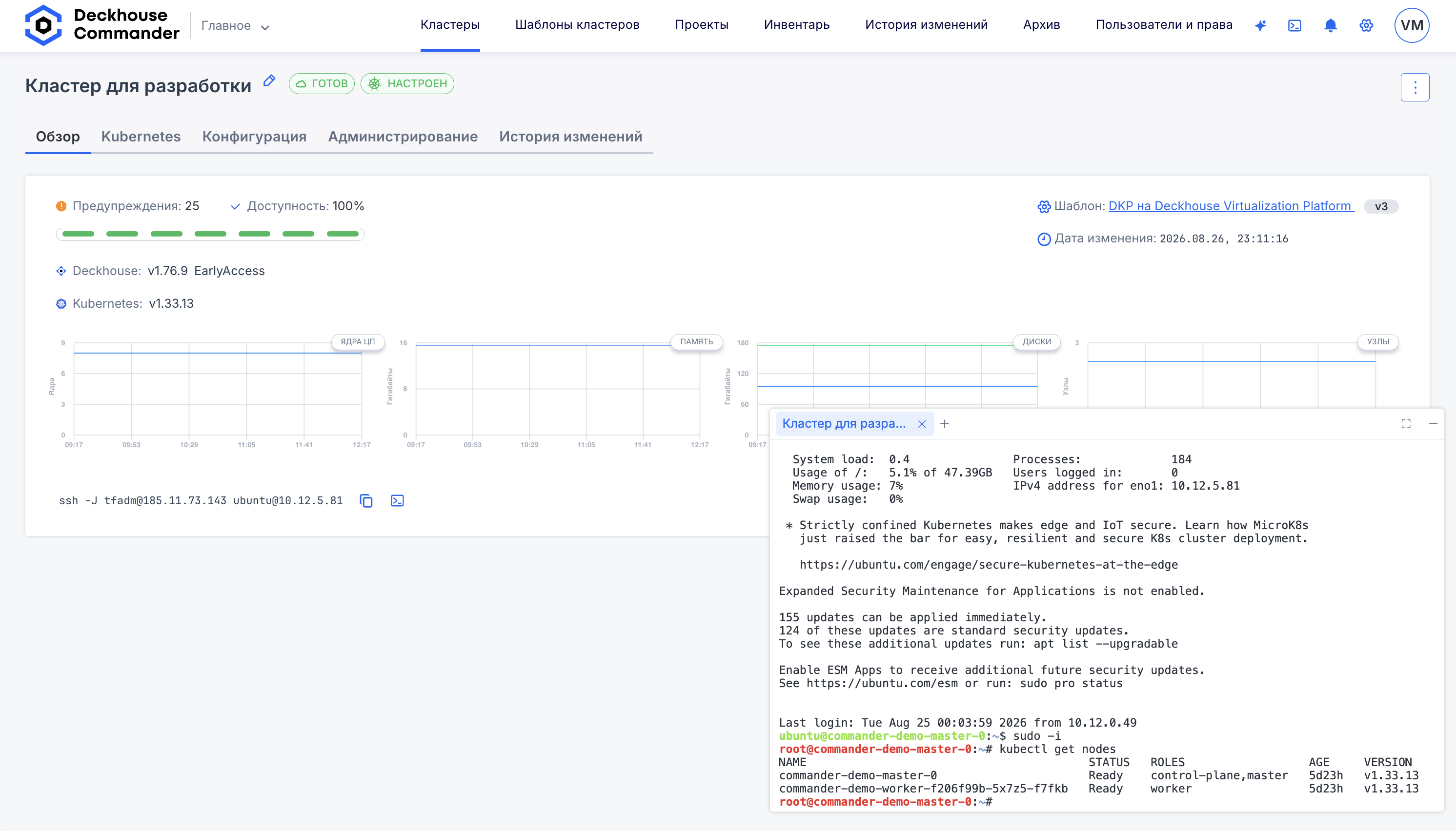The width and height of the screenshot is (1456, 831).
Task: Add a new terminal tab with plus
Action: point(945,423)
